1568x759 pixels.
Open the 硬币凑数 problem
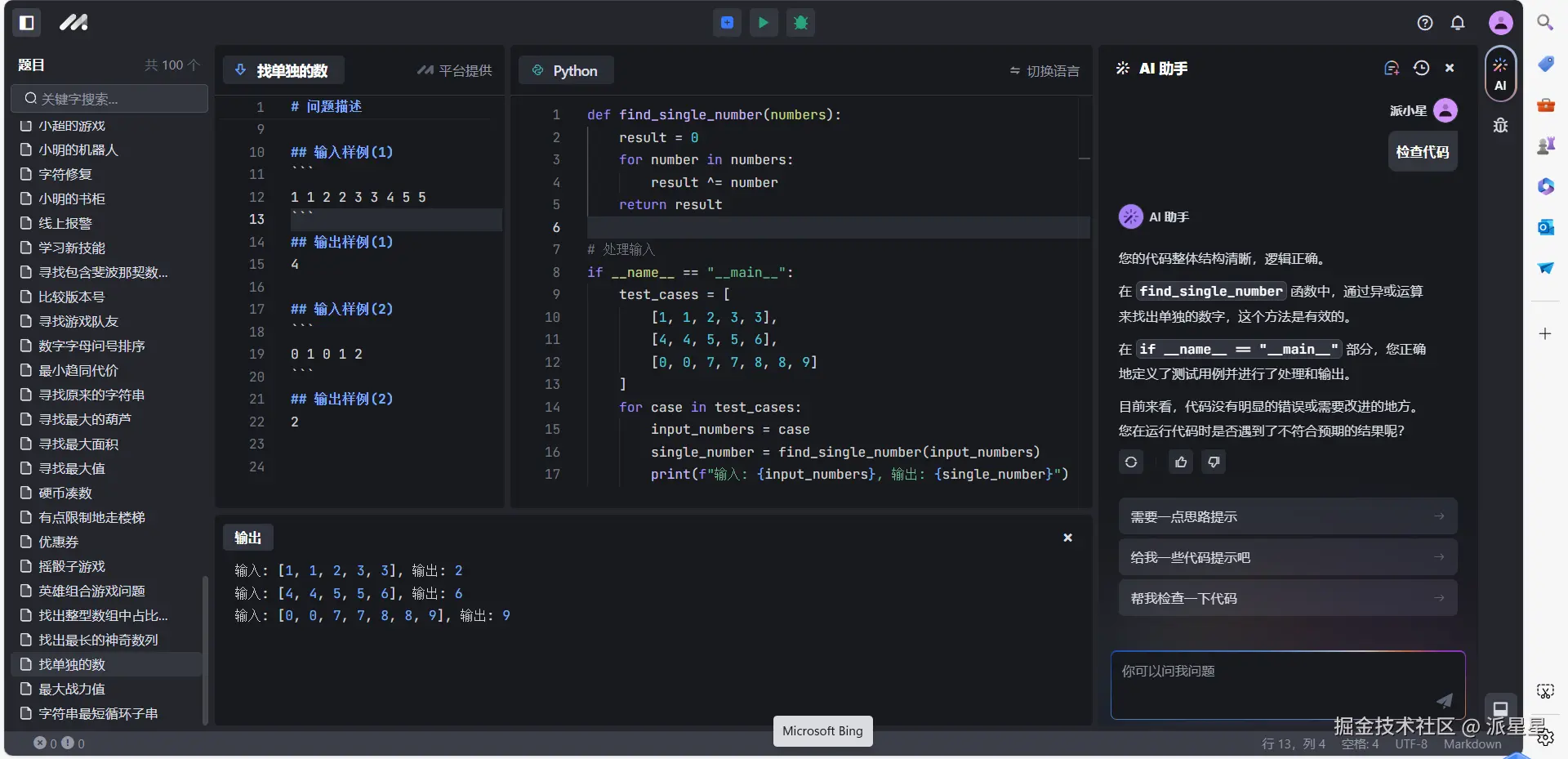[x=106, y=493]
